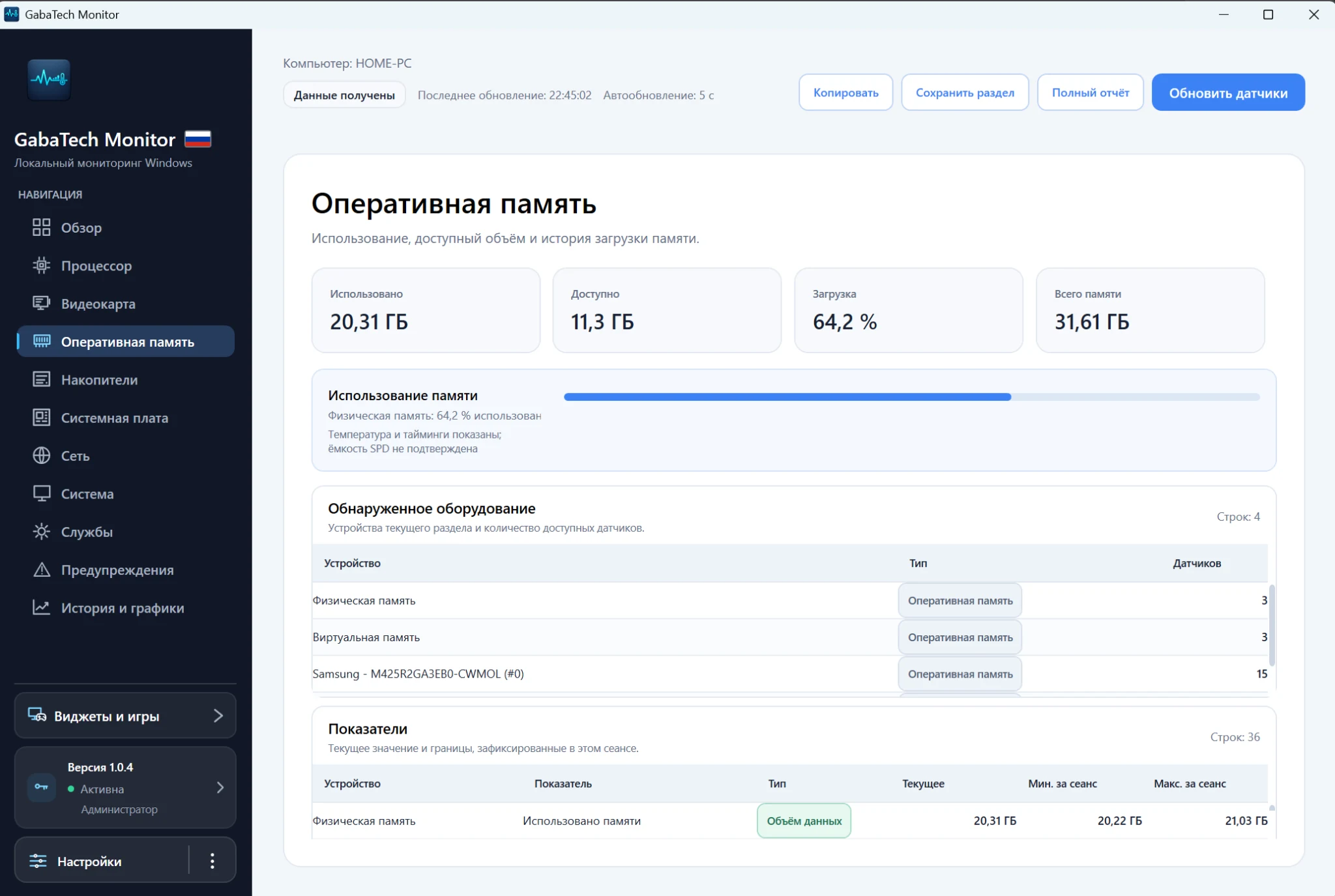Open the Полный отчёт report

[x=1090, y=93]
